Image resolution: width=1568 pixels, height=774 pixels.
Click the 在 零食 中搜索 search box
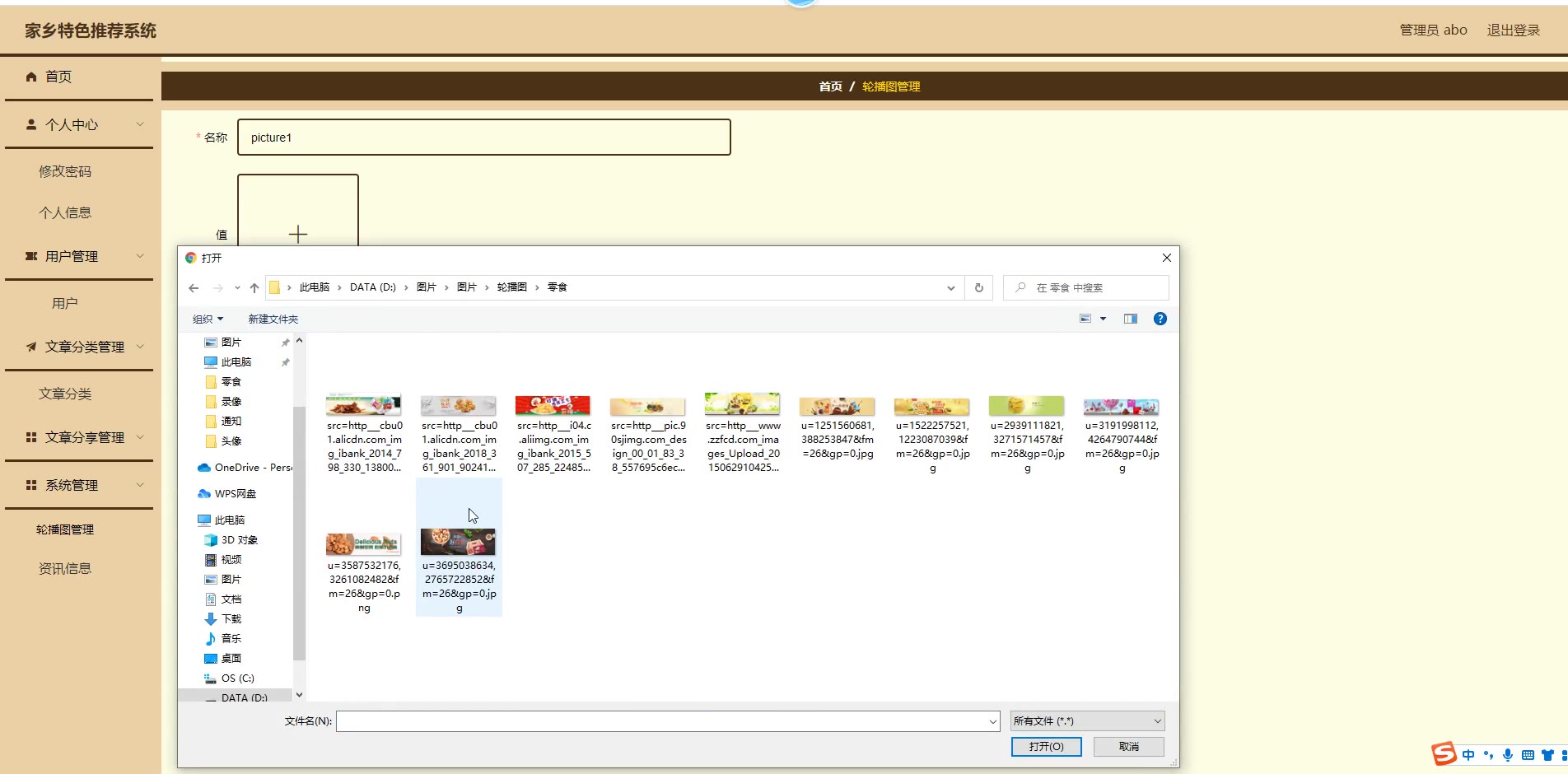click(1086, 287)
